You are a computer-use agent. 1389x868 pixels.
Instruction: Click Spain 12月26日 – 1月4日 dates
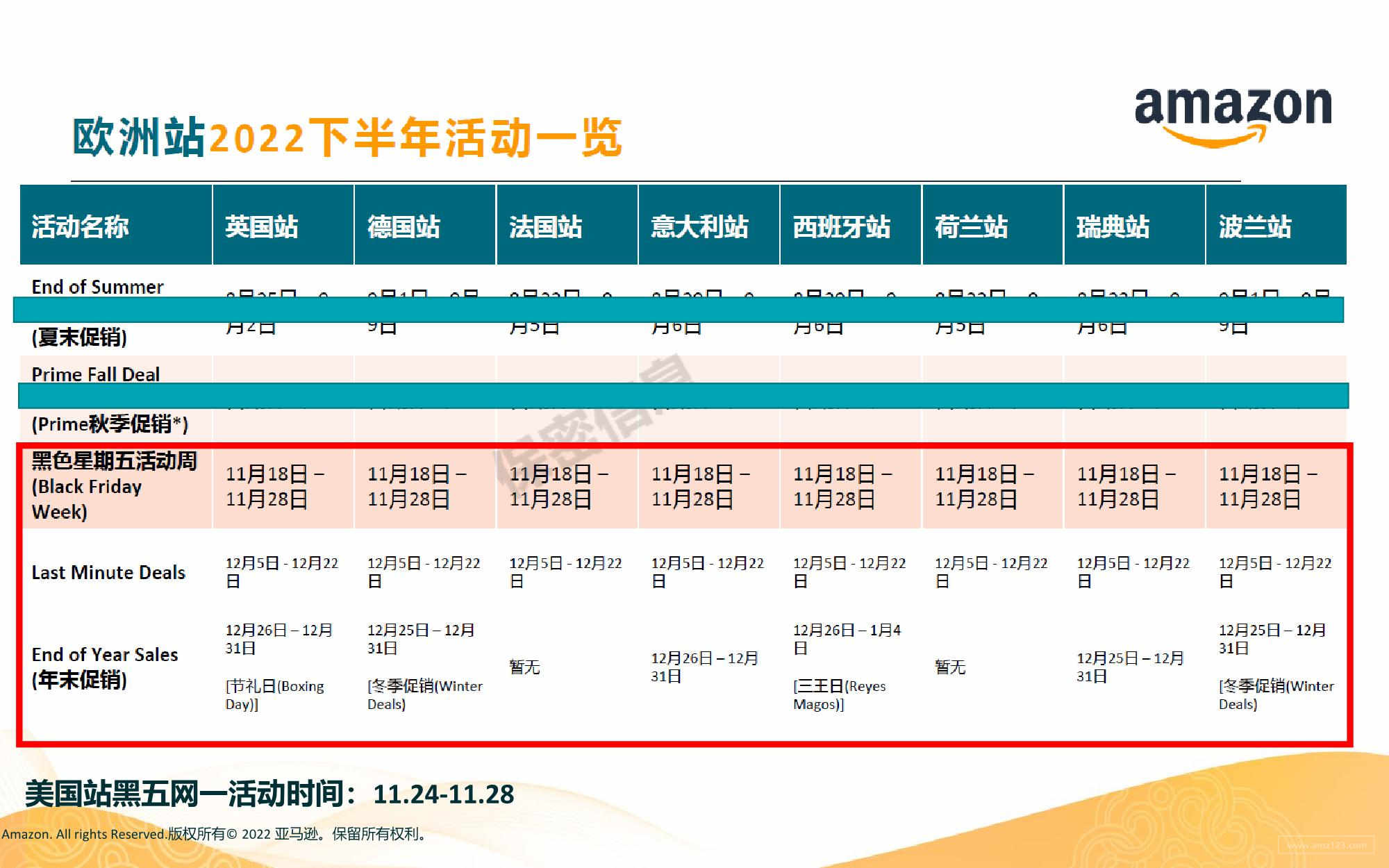[847, 639]
